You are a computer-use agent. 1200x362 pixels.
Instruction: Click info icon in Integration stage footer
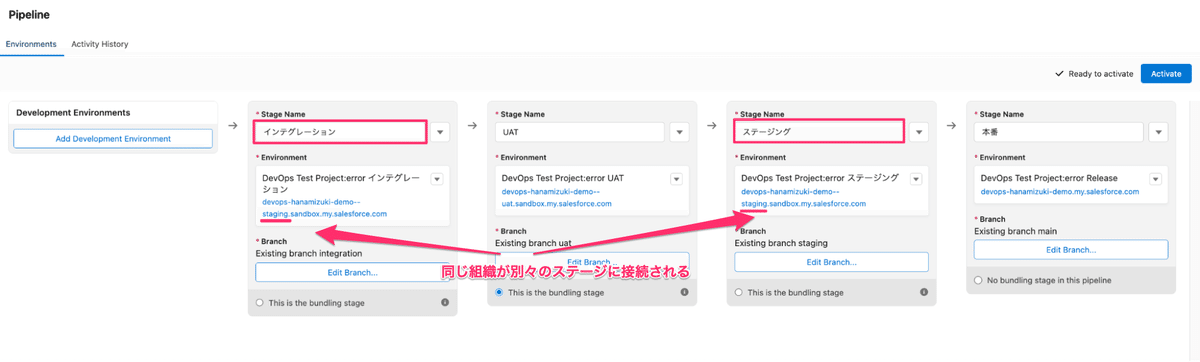445,302
